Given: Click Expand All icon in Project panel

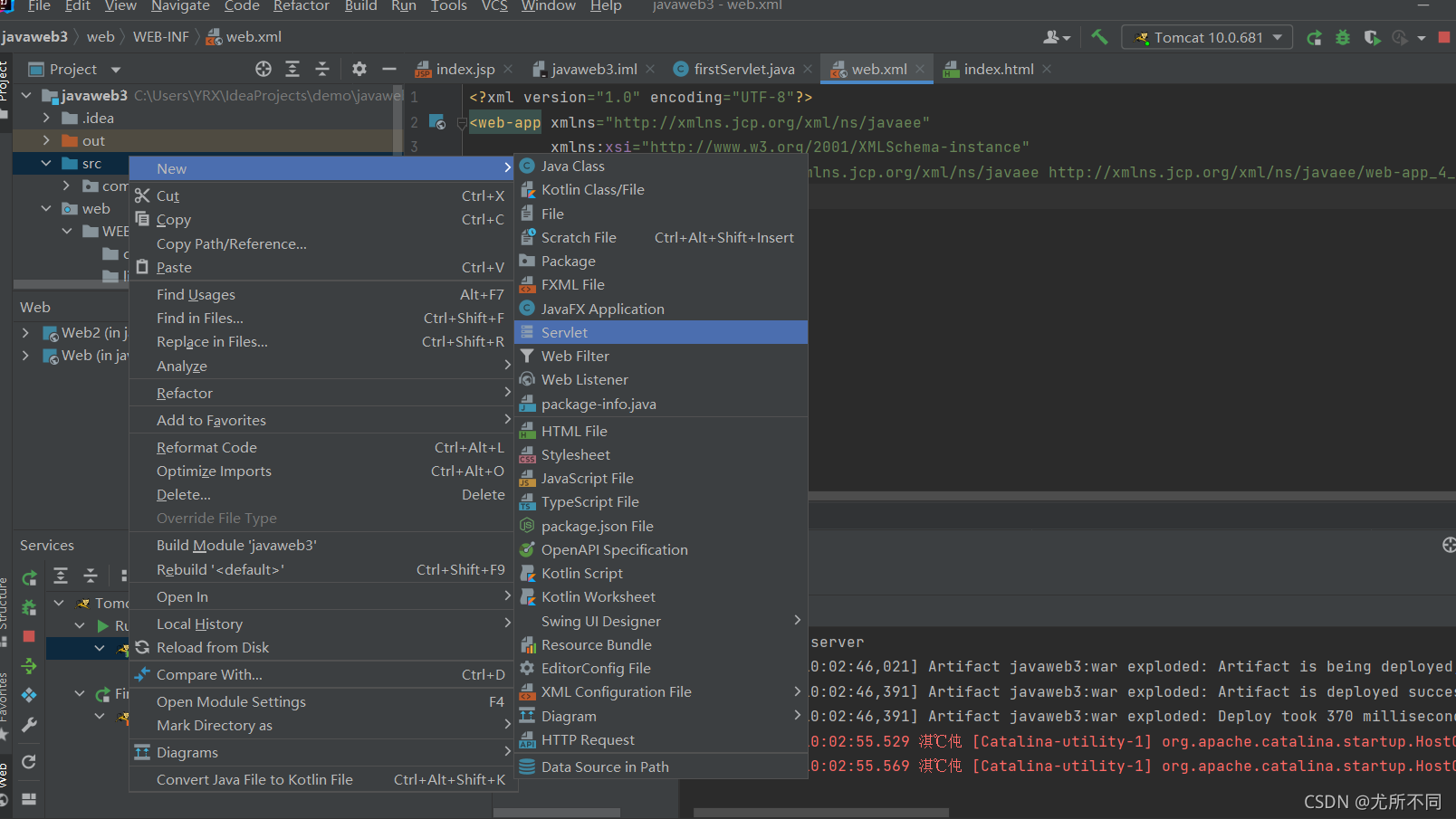Looking at the screenshot, I should (x=292, y=69).
